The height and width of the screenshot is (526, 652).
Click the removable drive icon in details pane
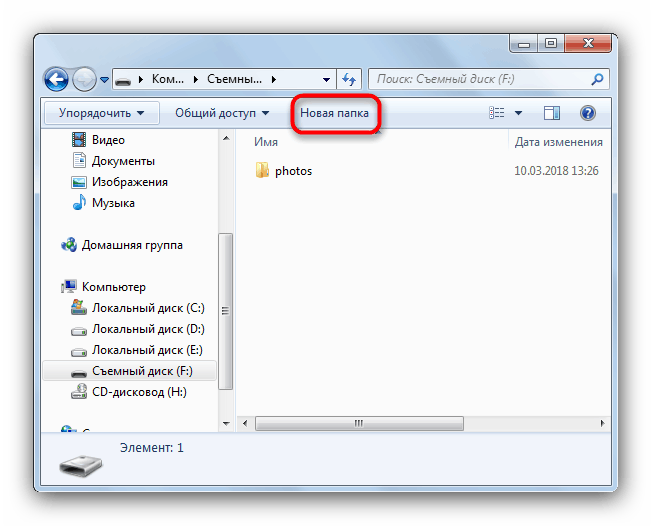81,465
